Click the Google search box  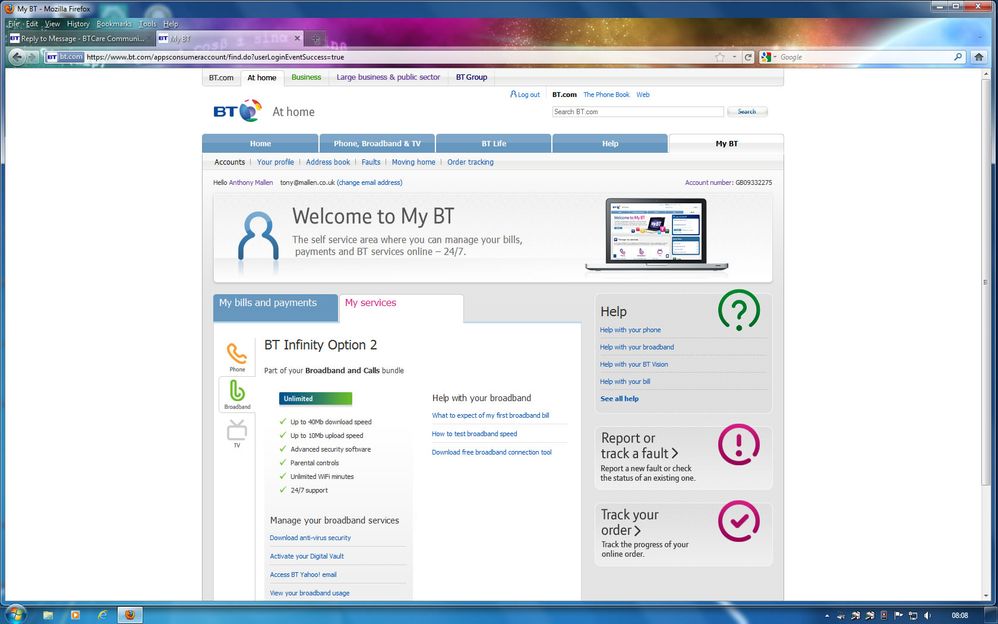point(864,57)
